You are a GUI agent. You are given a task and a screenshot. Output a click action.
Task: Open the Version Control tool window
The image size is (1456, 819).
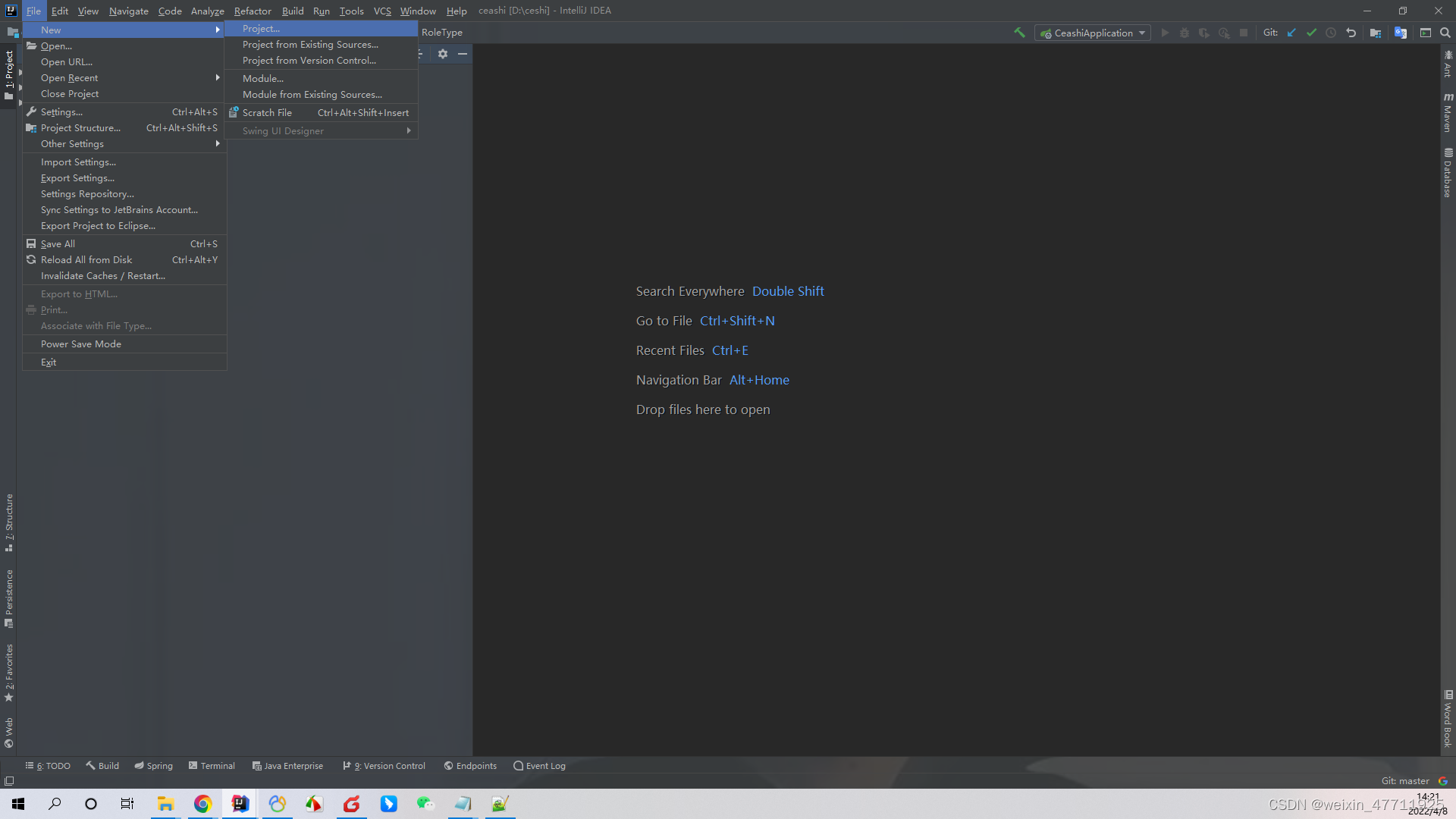point(384,766)
